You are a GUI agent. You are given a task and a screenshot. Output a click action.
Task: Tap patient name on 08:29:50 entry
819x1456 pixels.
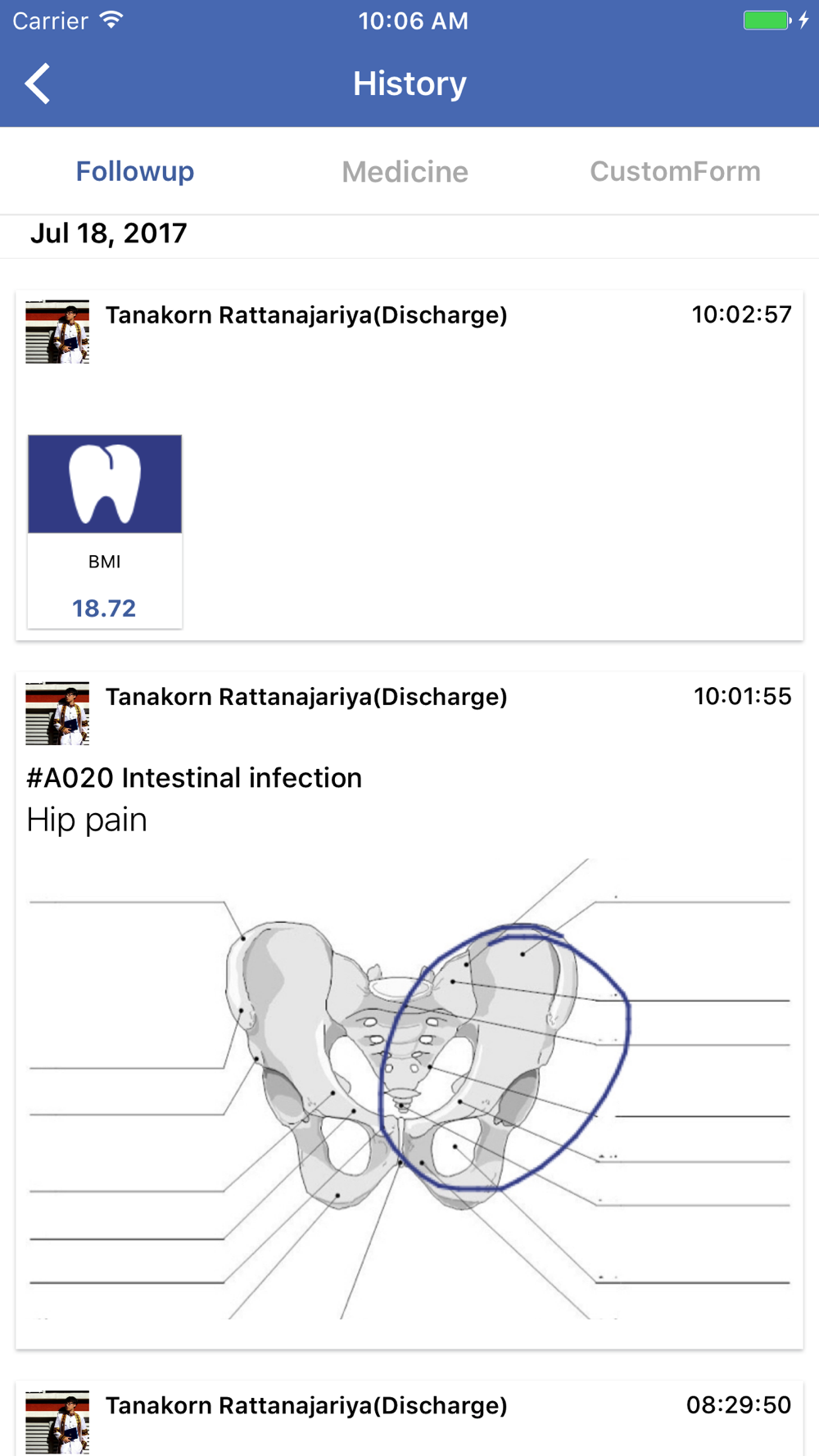coord(306,1406)
